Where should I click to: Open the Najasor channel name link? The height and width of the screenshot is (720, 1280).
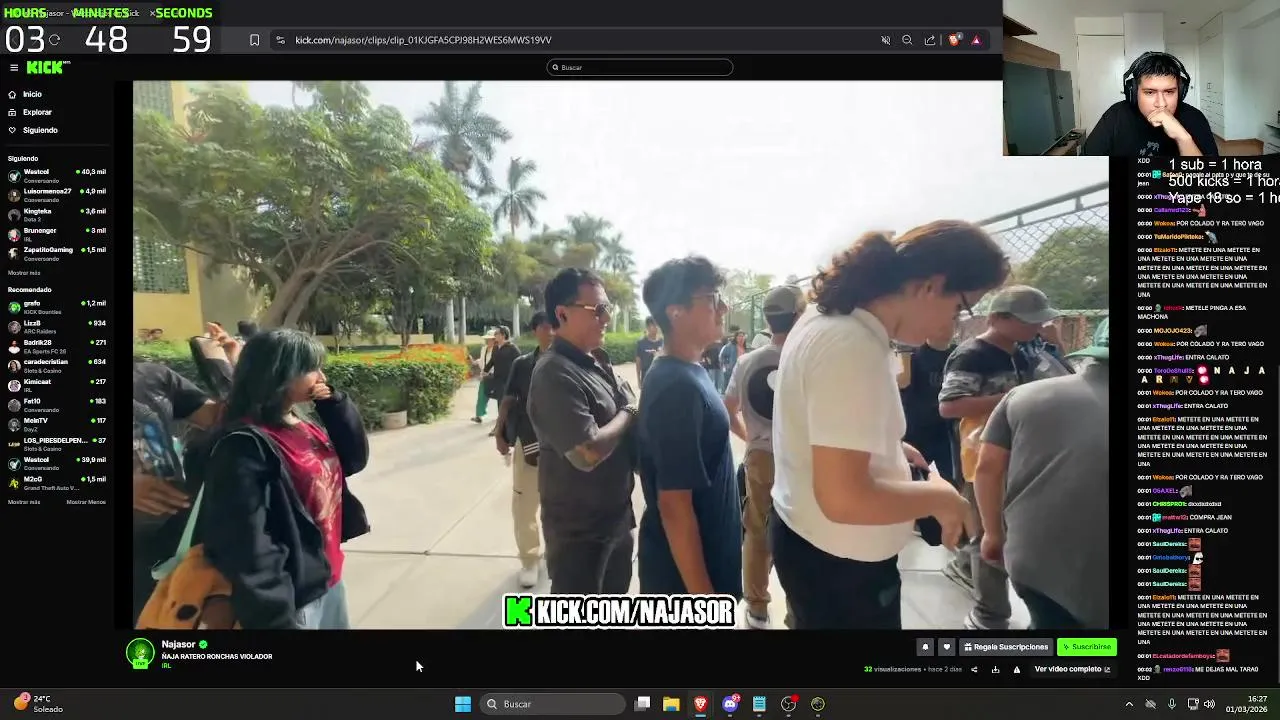(x=179, y=645)
